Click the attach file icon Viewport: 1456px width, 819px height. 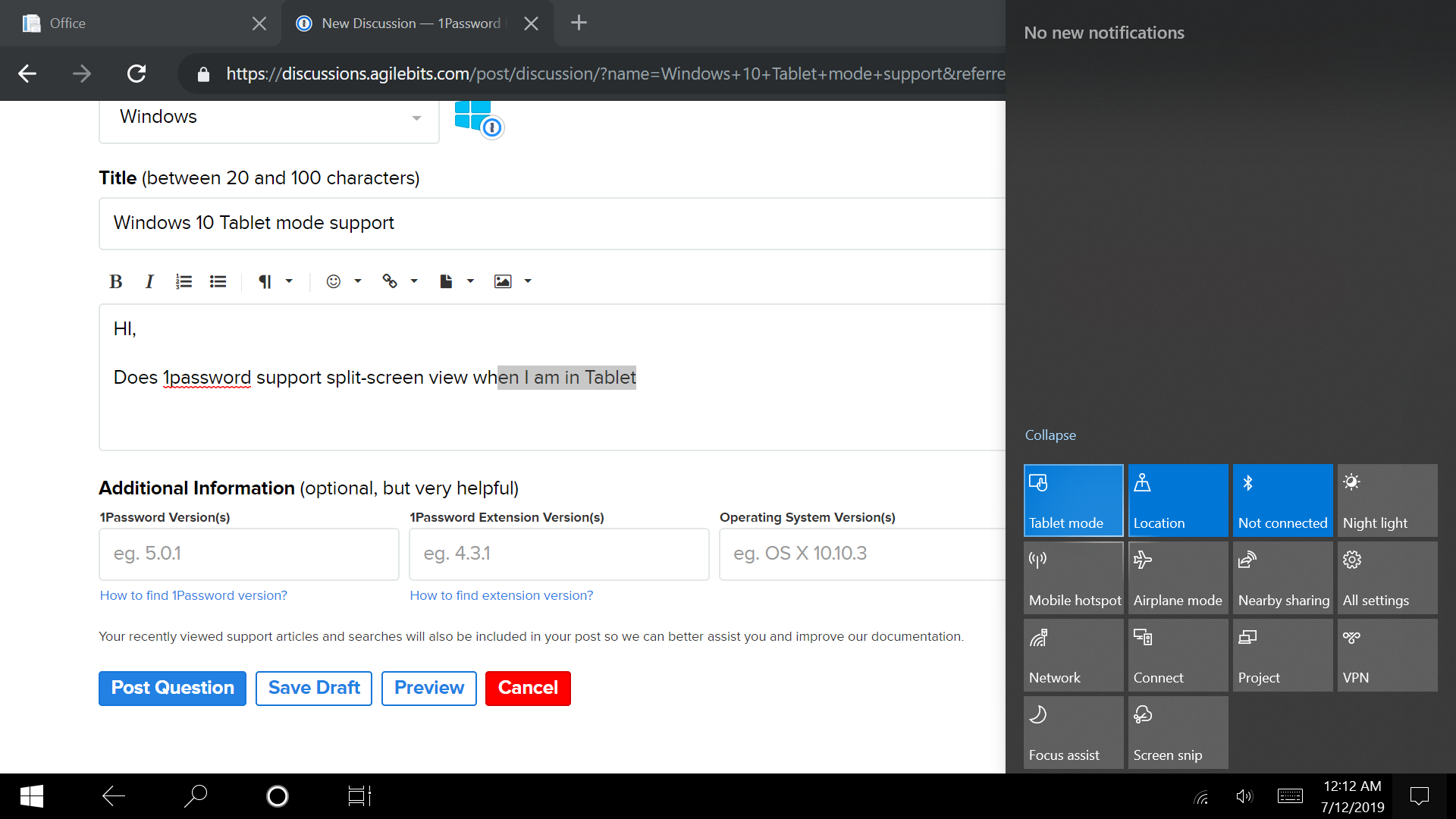coord(446,281)
